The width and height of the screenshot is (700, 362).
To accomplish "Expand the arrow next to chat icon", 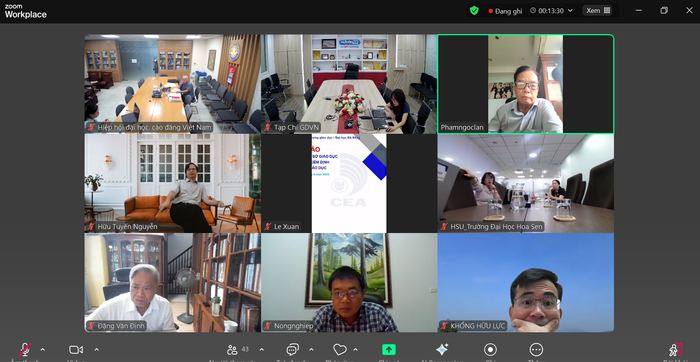I will 311,349.
